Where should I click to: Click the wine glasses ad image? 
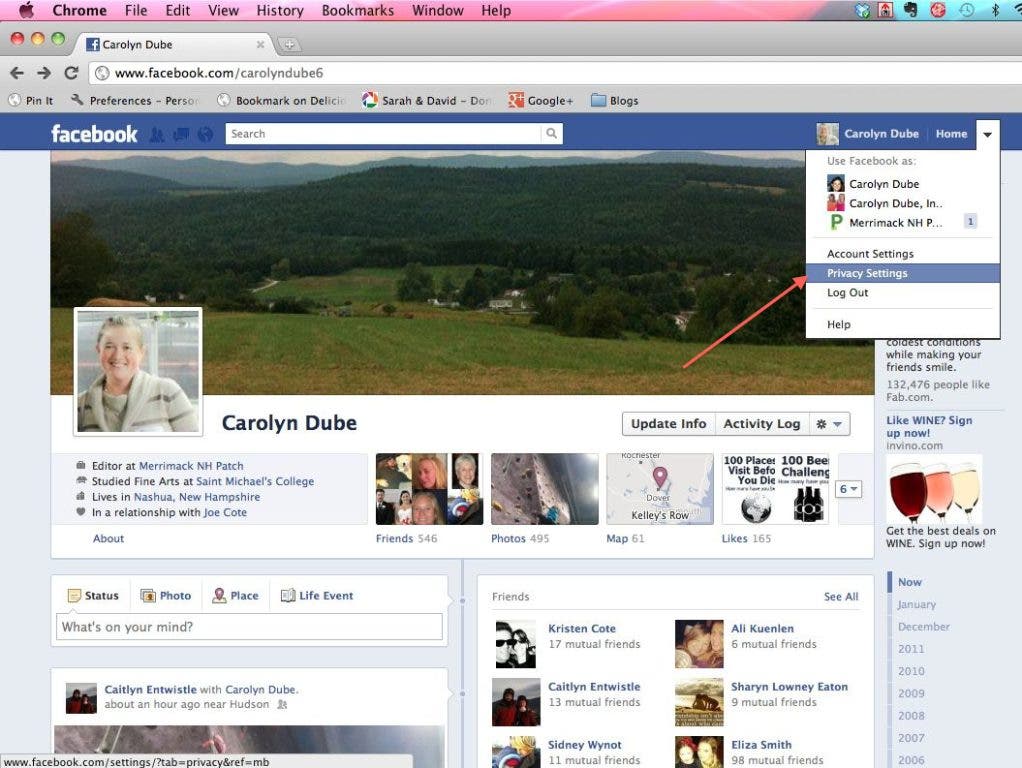[x=934, y=490]
